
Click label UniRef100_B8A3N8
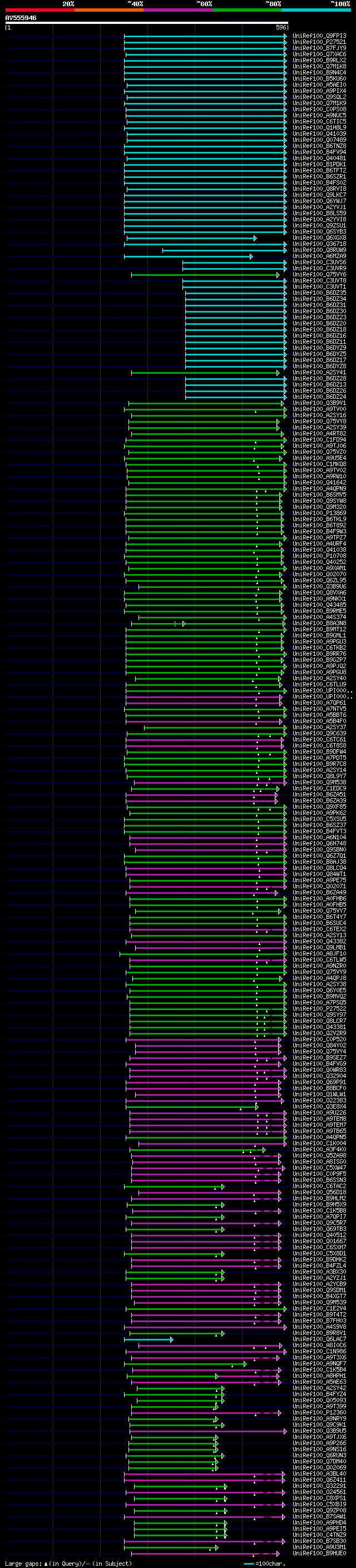click(x=319, y=624)
